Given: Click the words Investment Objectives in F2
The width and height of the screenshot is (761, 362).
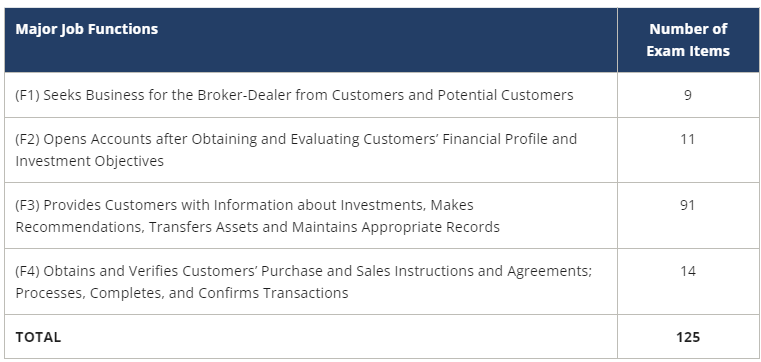Looking at the screenshot, I should [x=89, y=161].
